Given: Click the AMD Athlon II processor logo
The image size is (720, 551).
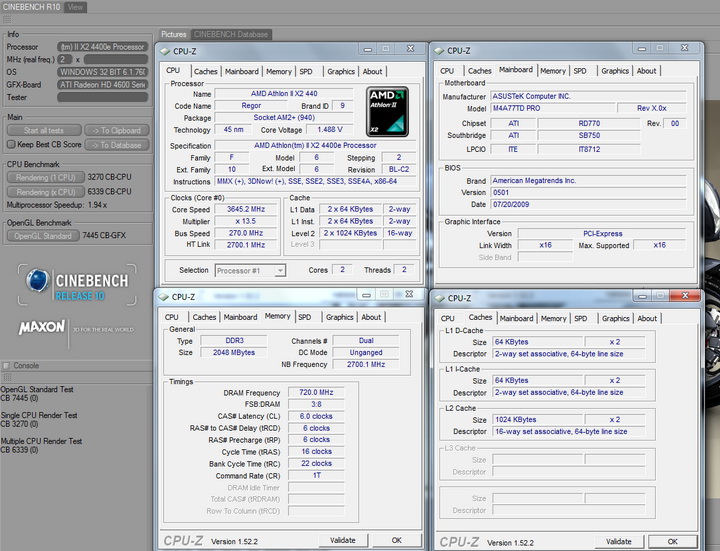Looking at the screenshot, I should [387, 112].
